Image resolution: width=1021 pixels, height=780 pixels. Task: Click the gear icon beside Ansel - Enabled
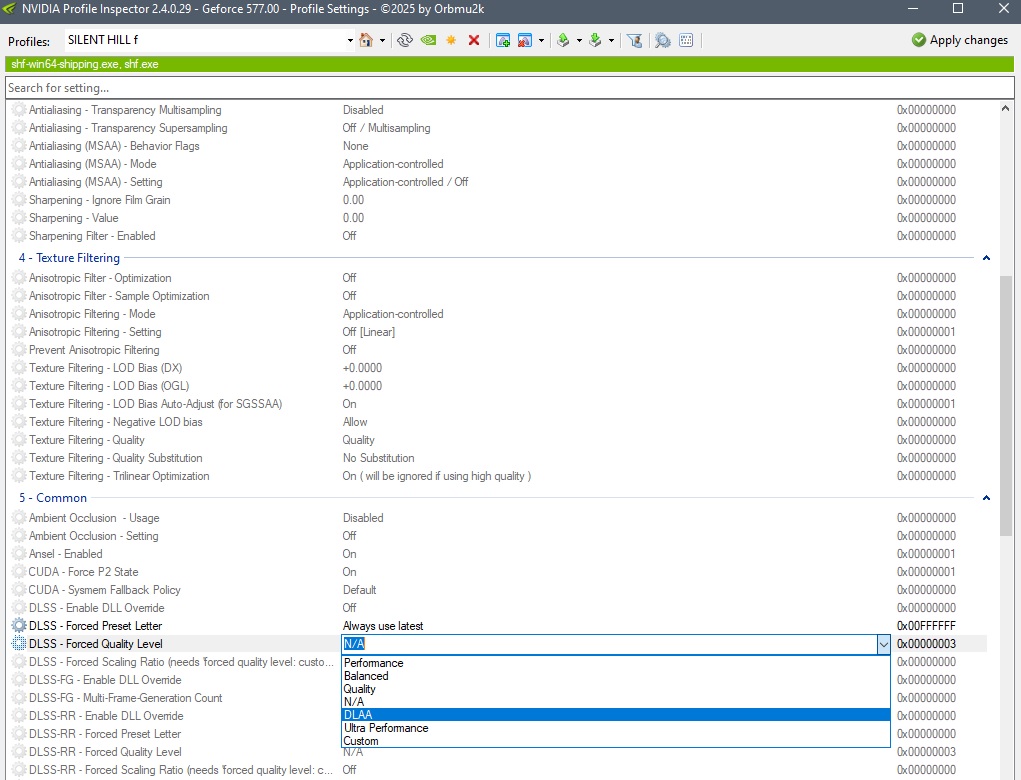[x=19, y=554]
